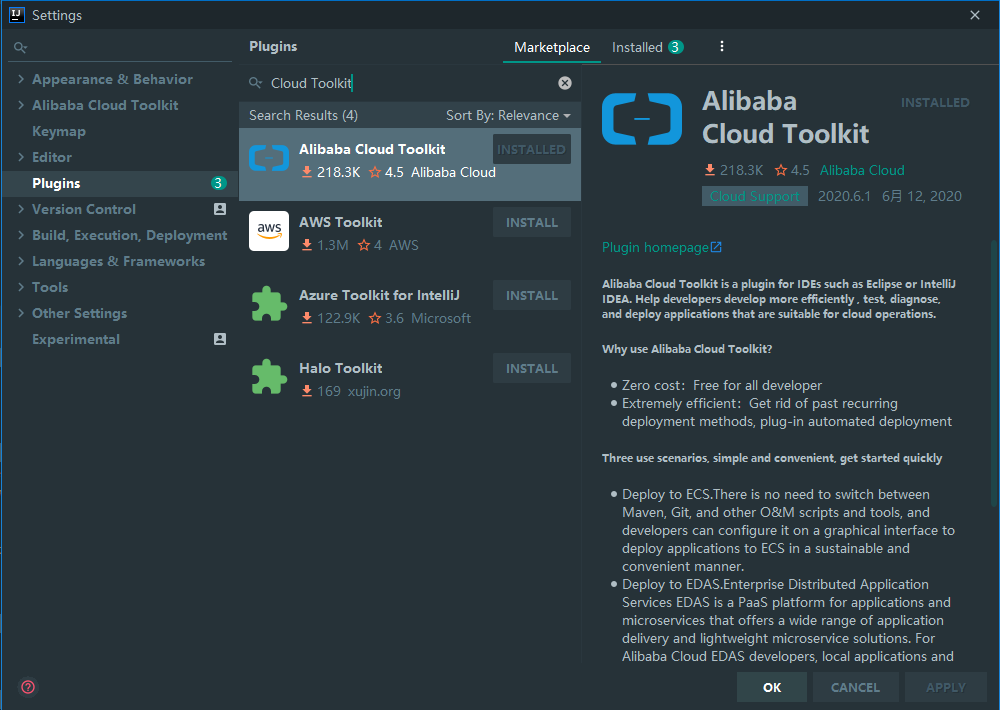
Task: Click the help question mark icon
Action: coord(28,687)
